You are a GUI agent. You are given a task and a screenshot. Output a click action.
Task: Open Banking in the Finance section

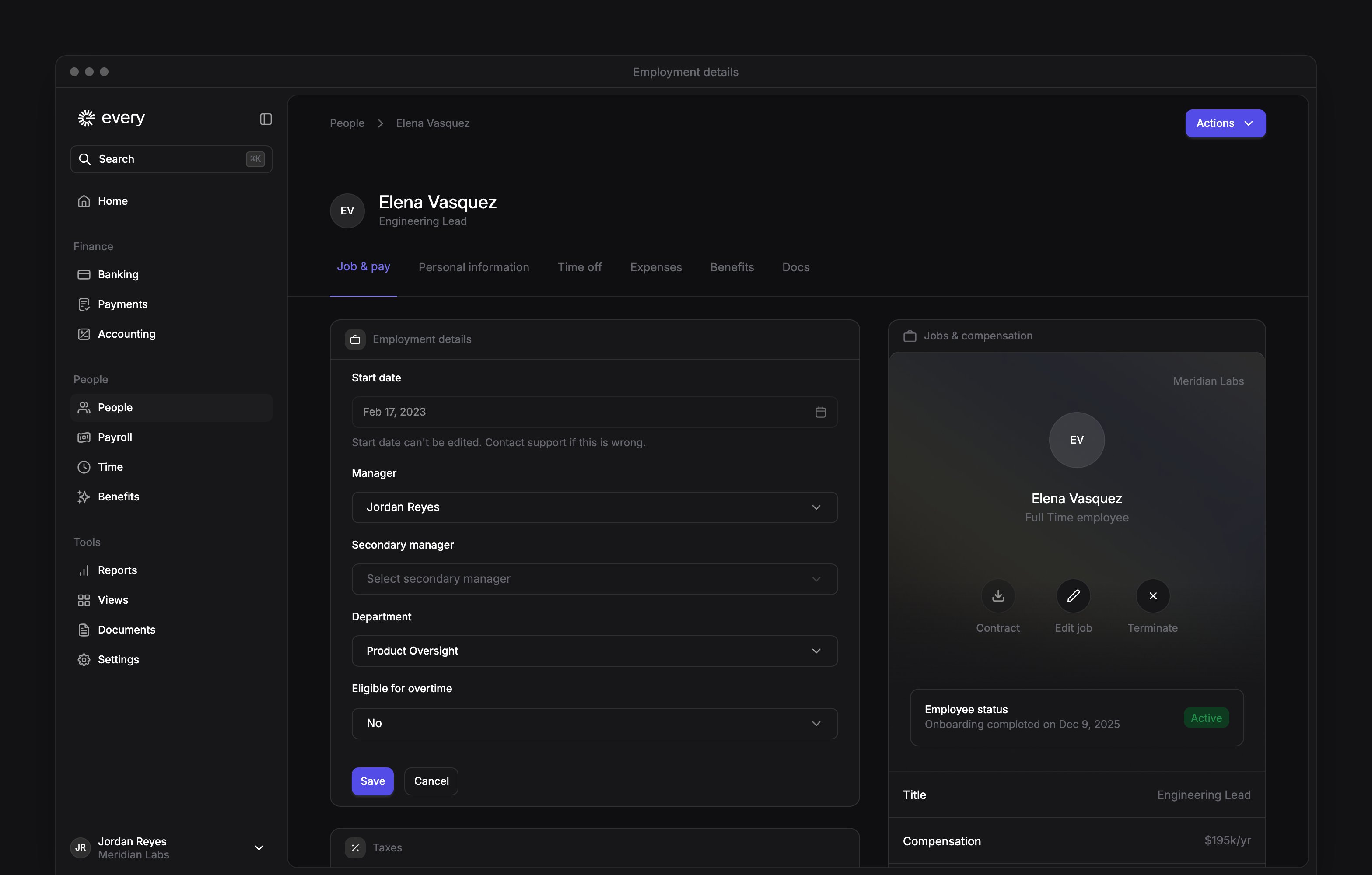coord(171,275)
